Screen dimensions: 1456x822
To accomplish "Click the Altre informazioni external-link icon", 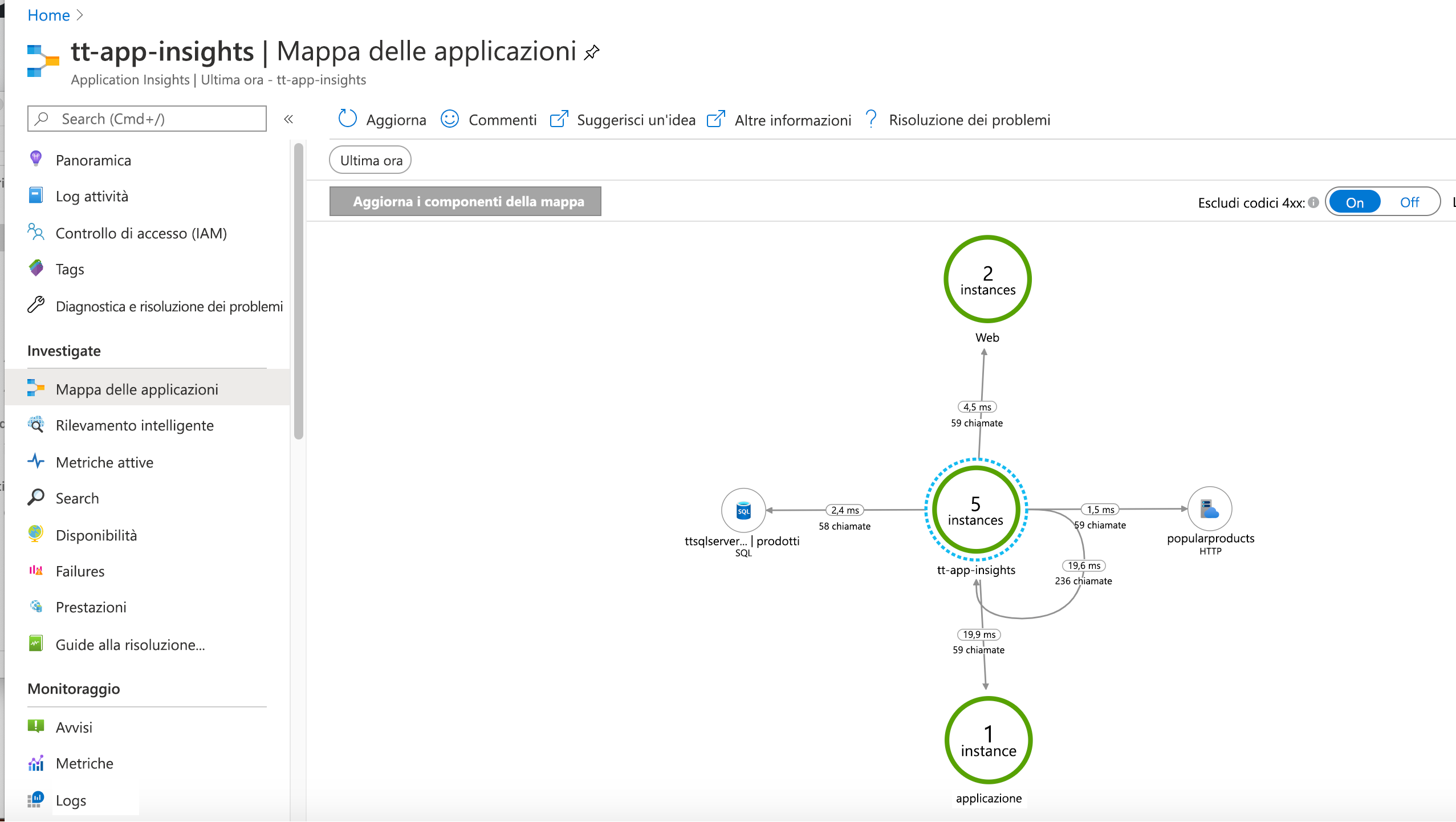I will pos(715,119).
